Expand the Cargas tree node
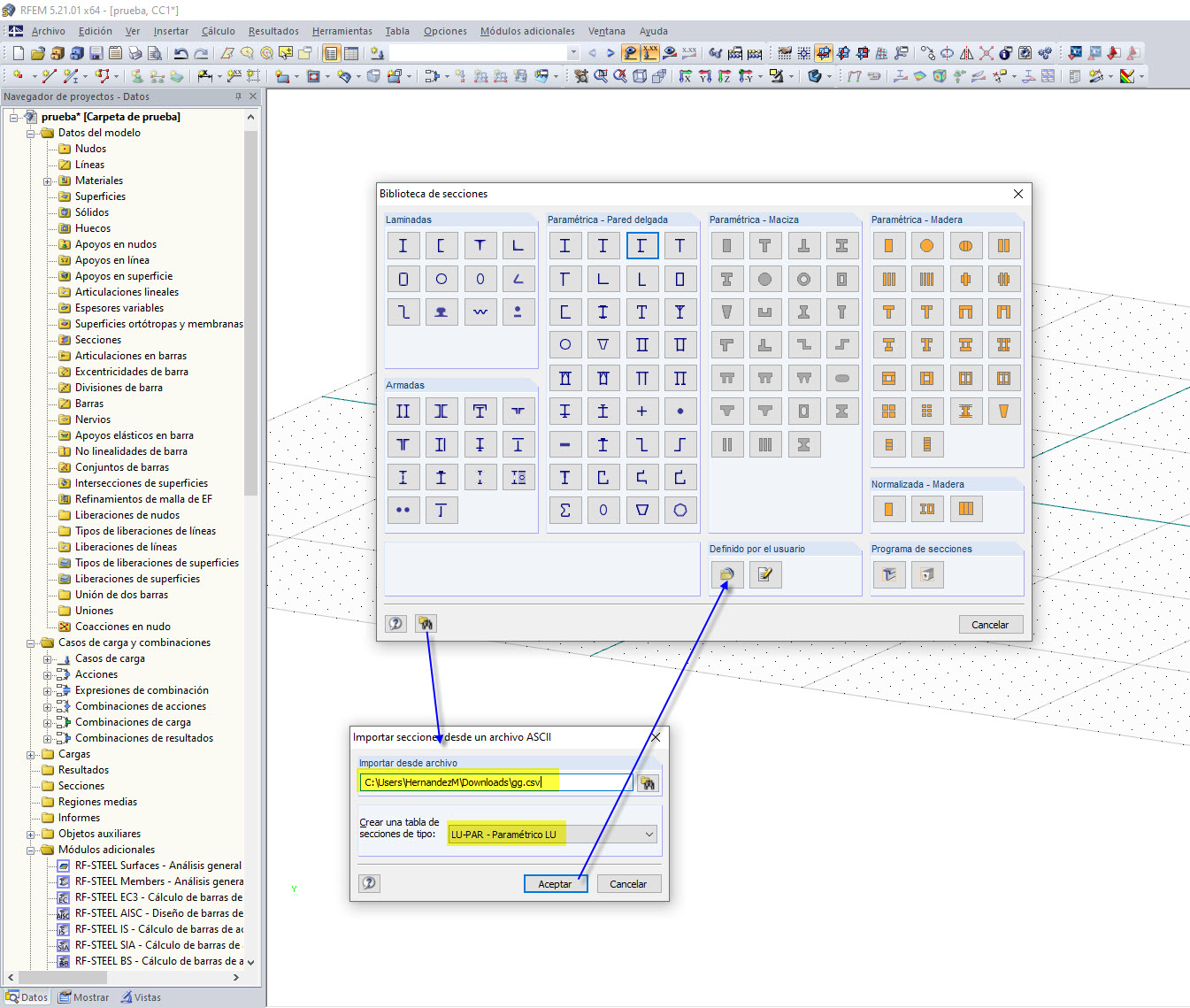 click(x=31, y=755)
